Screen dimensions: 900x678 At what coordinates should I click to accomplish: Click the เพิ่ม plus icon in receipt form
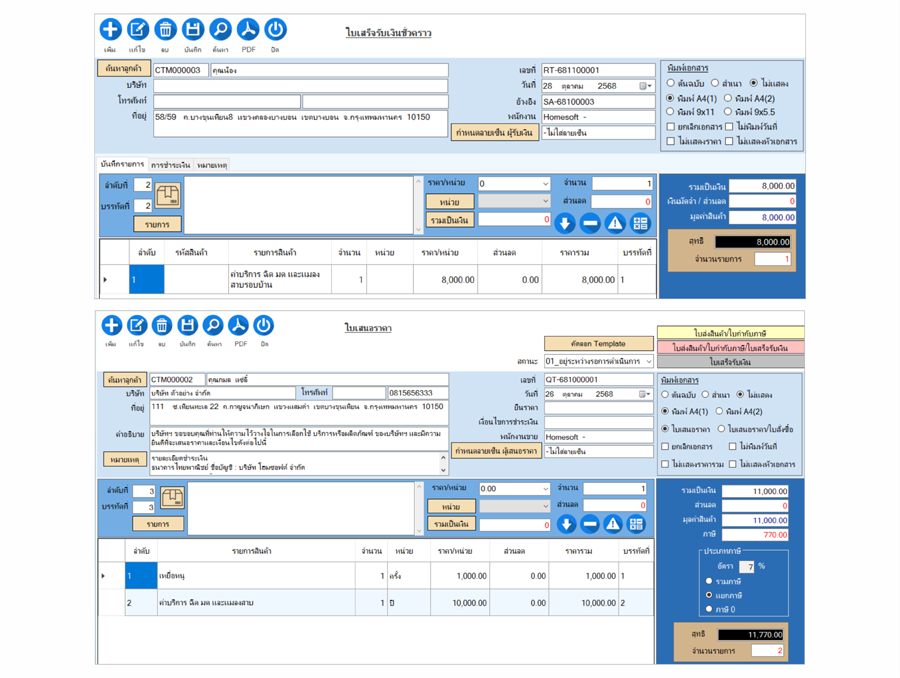click(110, 30)
